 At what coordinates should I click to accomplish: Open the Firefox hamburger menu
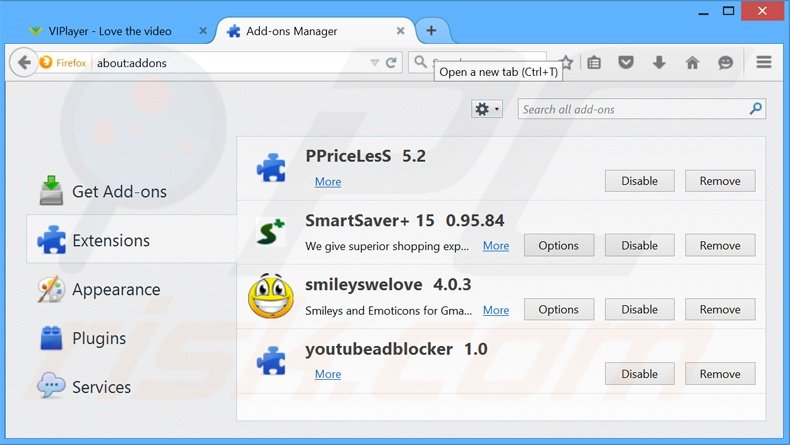tap(764, 62)
